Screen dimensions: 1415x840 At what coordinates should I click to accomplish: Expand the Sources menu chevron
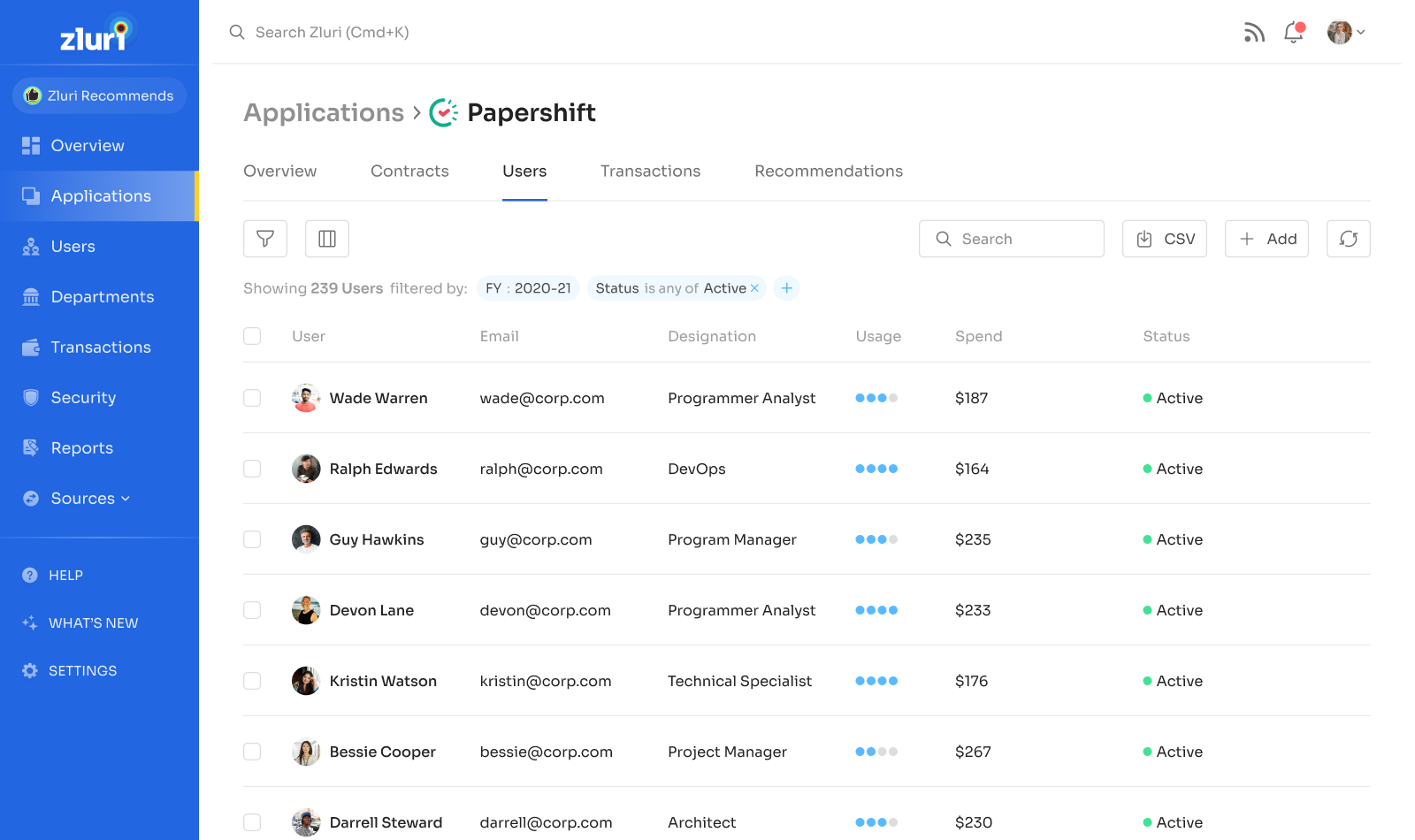126,499
